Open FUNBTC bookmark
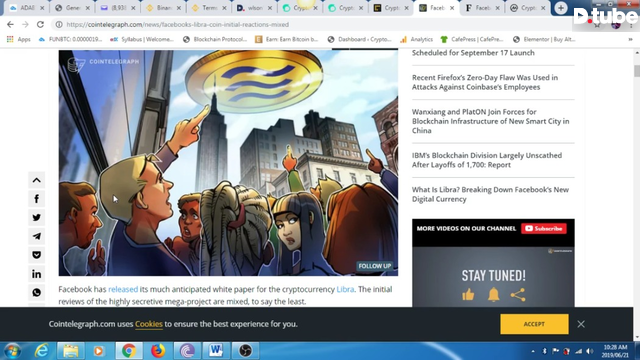 click(x=70, y=40)
